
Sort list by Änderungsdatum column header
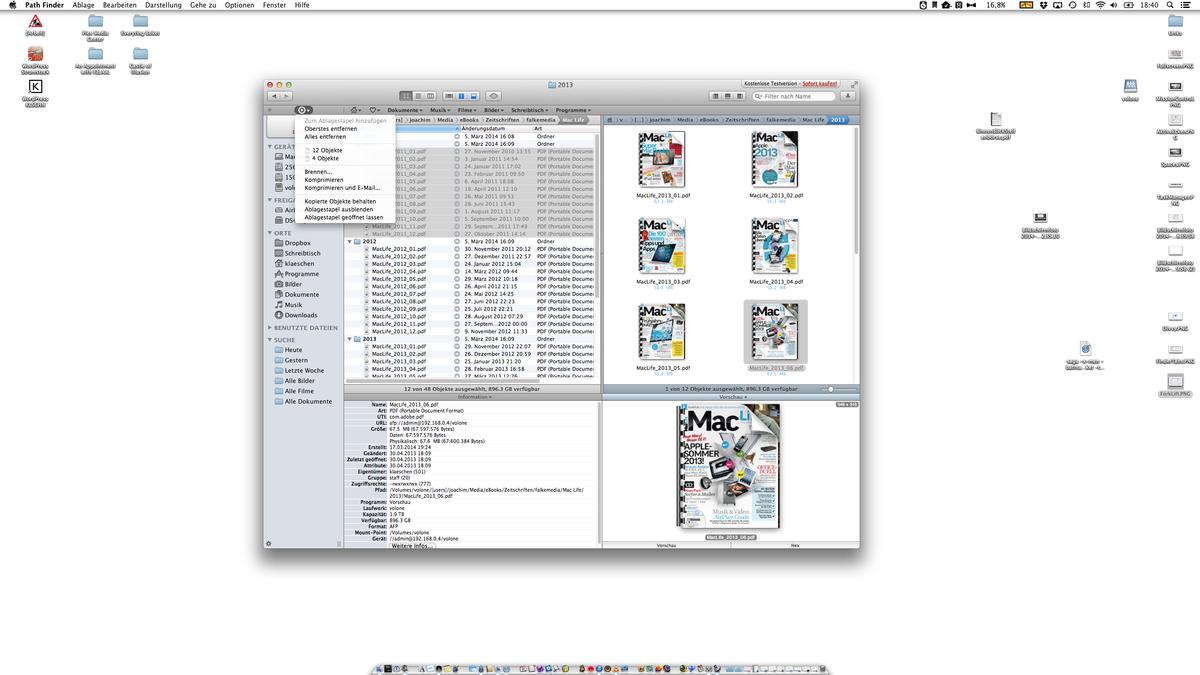click(493, 128)
